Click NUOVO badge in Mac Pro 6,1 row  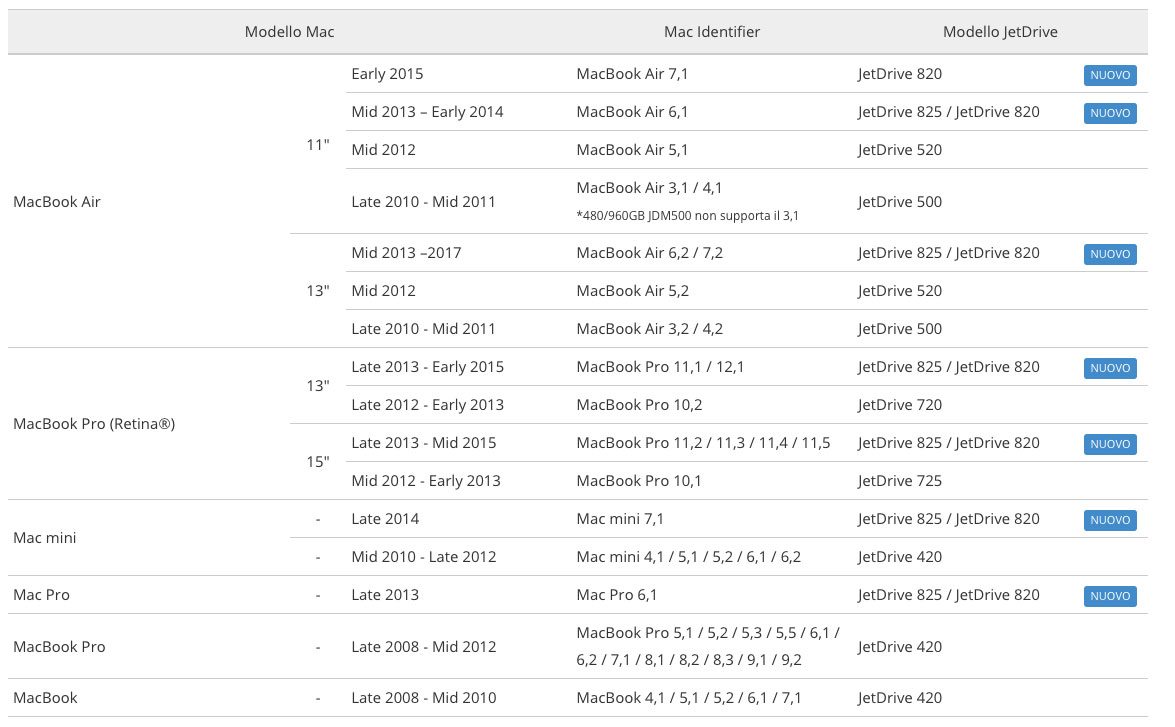[x=1109, y=596]
